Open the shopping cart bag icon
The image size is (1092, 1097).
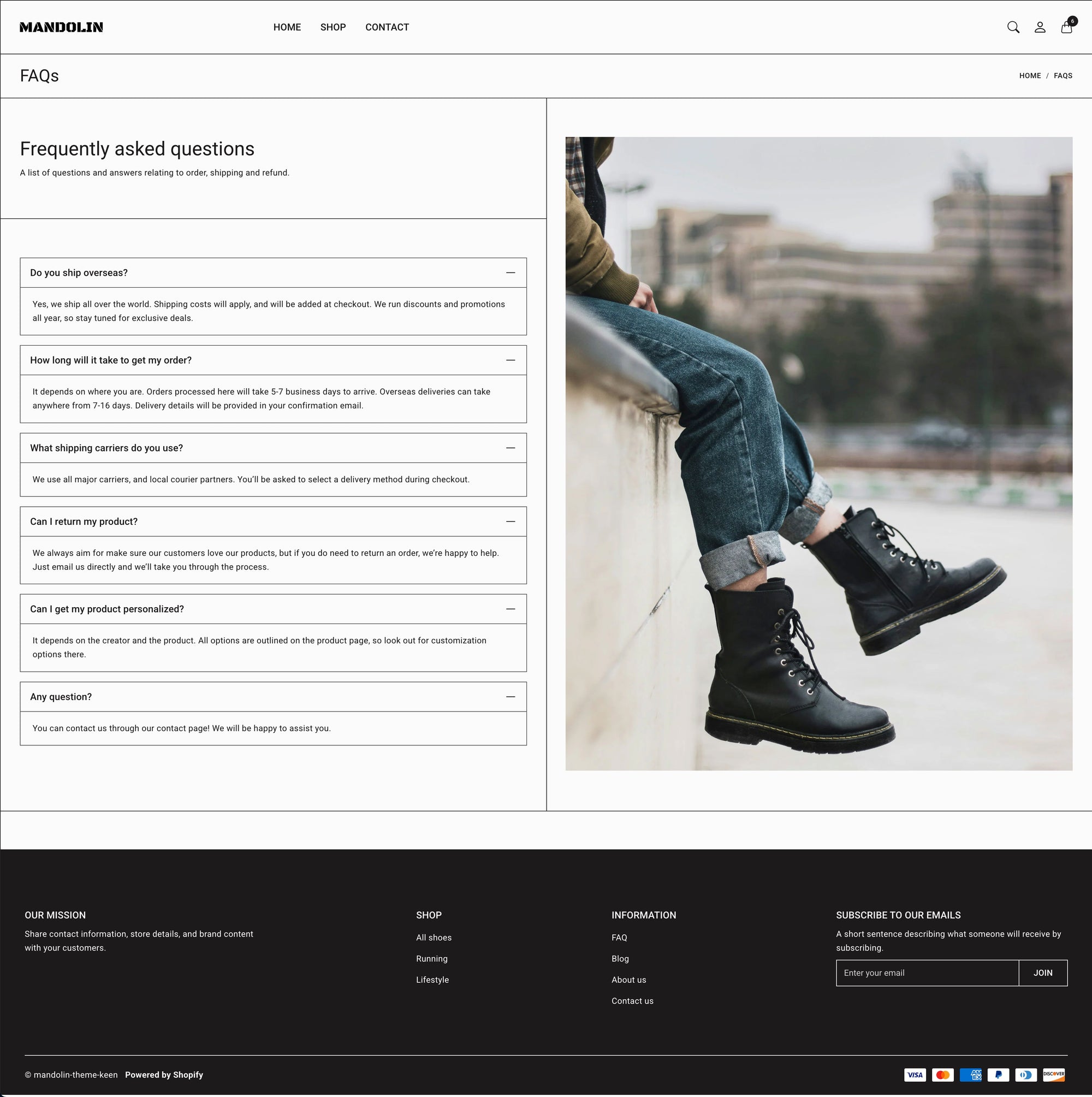1066,27
